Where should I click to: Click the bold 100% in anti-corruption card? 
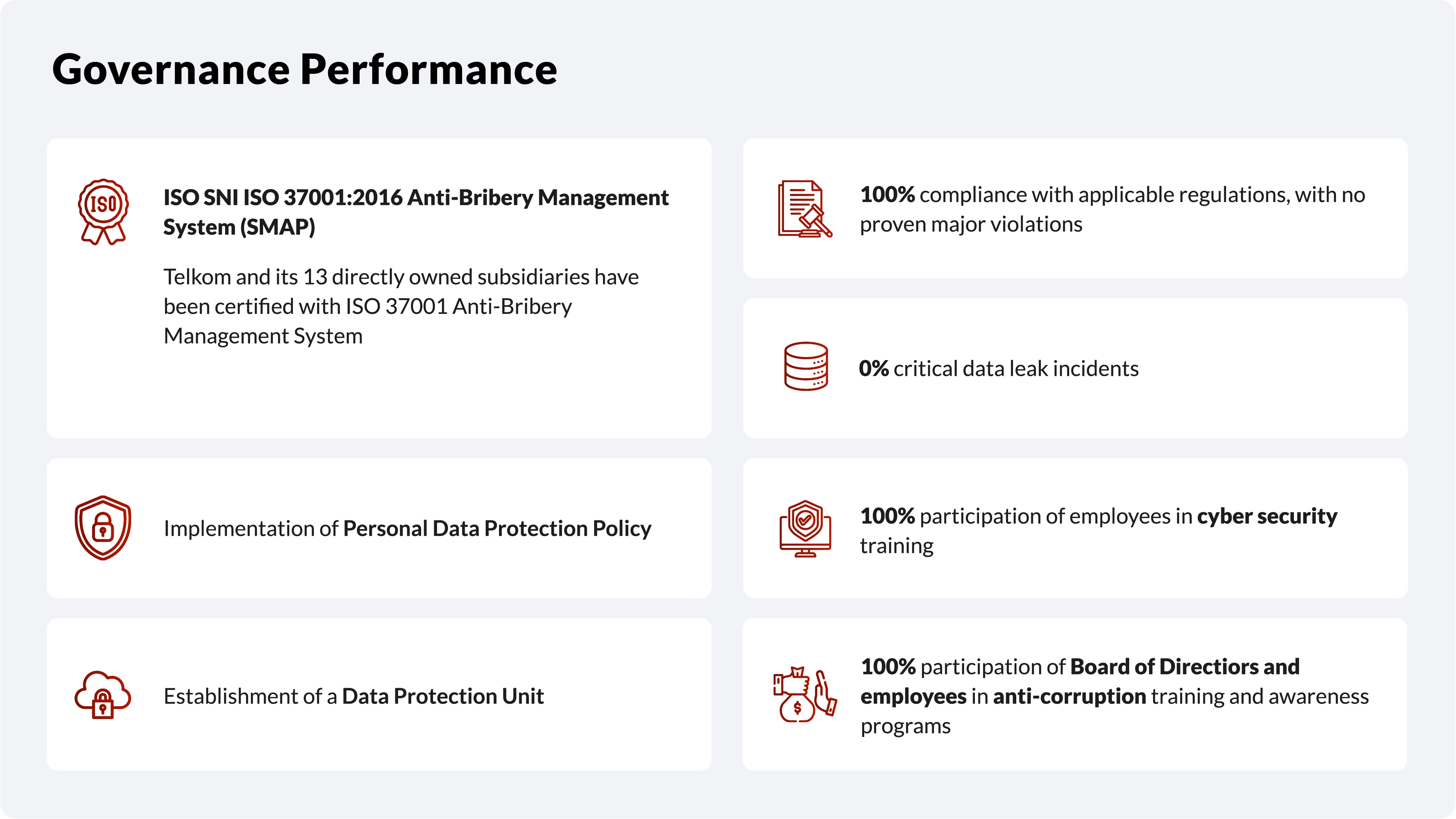point(888,667)
